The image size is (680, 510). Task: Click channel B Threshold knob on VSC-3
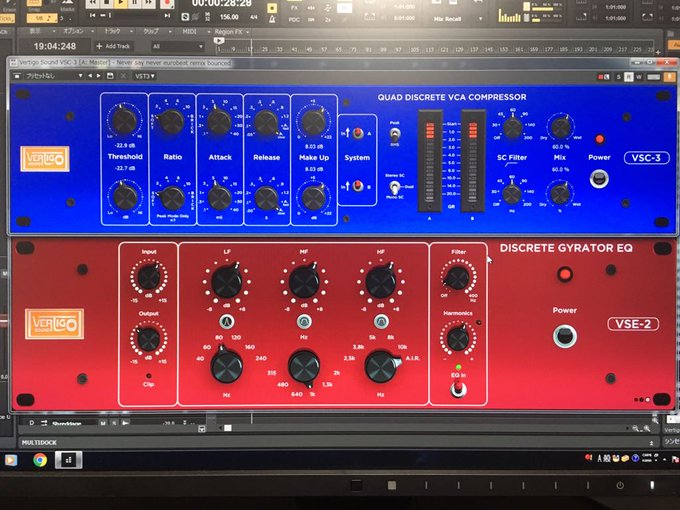tap(125, 197)
